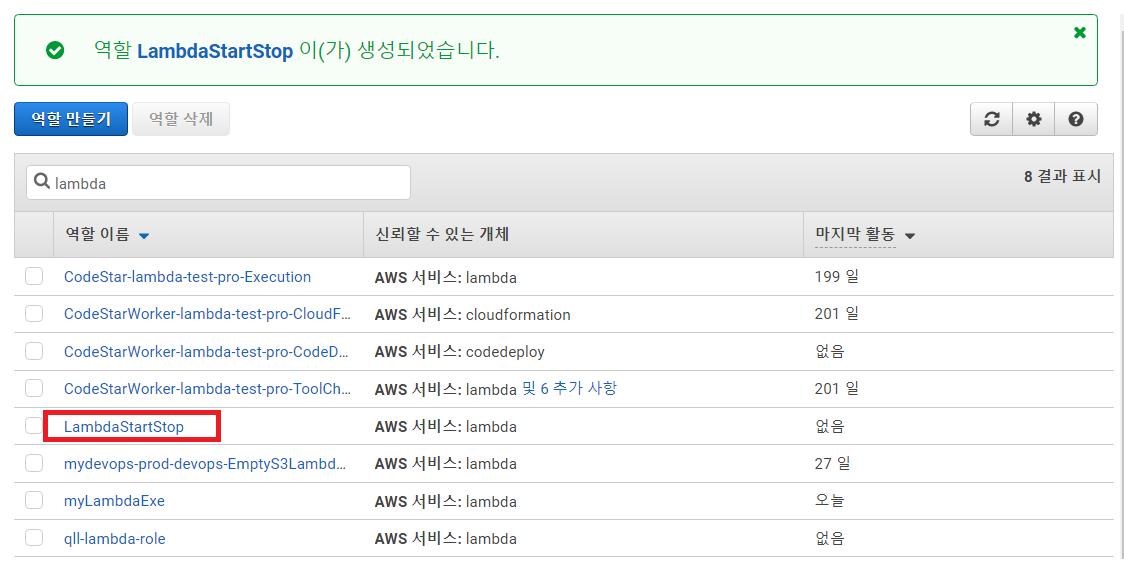Dismiss the green success notification
Image resolution: width=1124 pixels, height=581 pixels.
1080,33
